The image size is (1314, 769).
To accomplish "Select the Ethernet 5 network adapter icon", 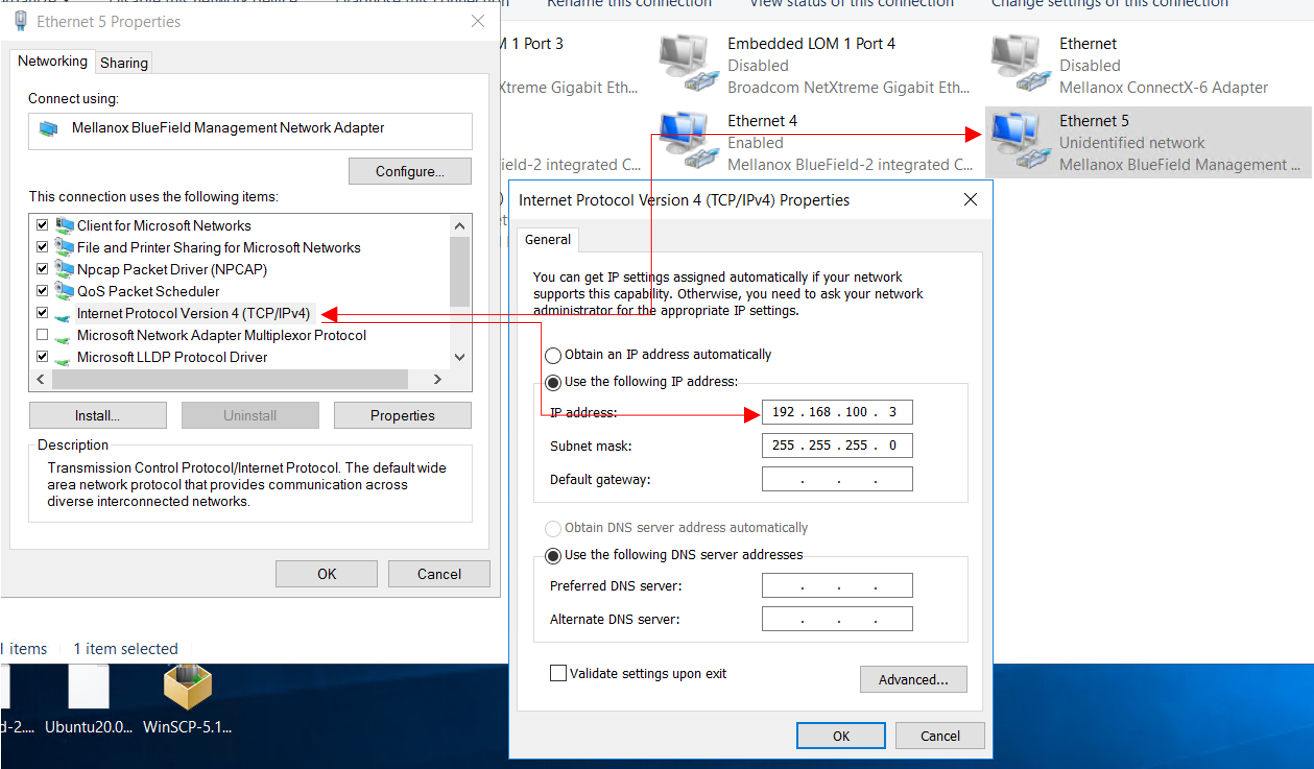I will (x=1020, y=142).
